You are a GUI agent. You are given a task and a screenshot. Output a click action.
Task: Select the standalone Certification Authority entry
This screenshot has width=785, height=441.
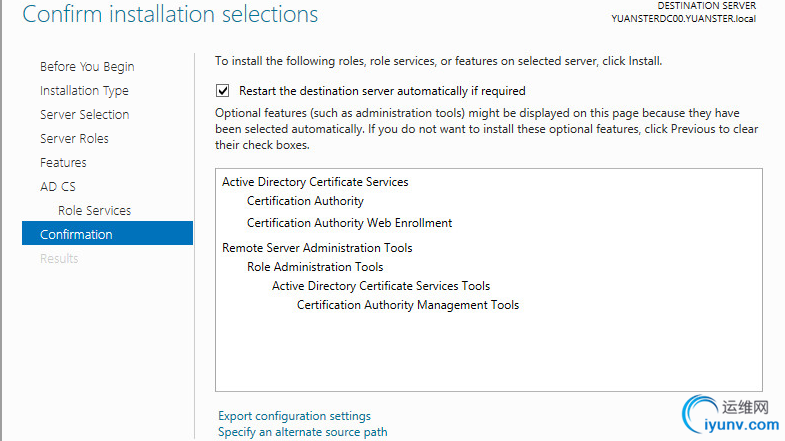coord(305,201)
